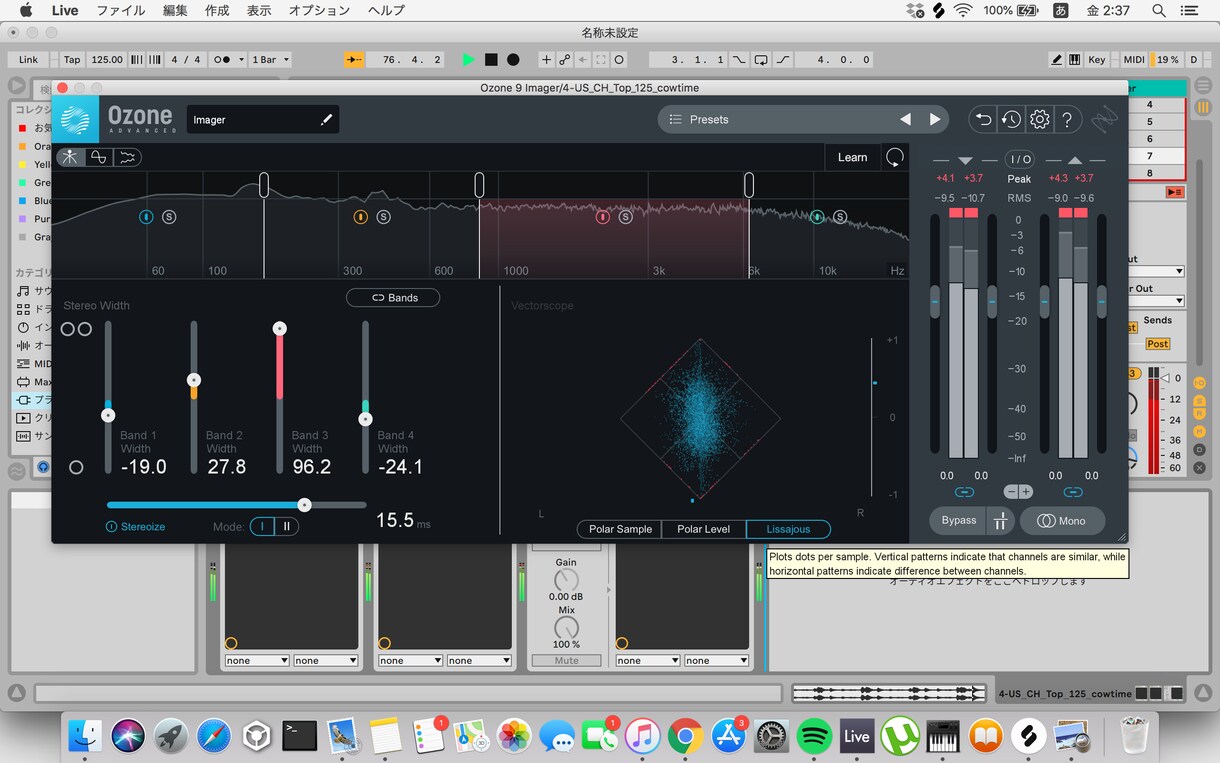Open the オプション menu in menu bar
The height and width of the screenshot is (763, 1220).
pyautogui.click(x=319, y=11)
